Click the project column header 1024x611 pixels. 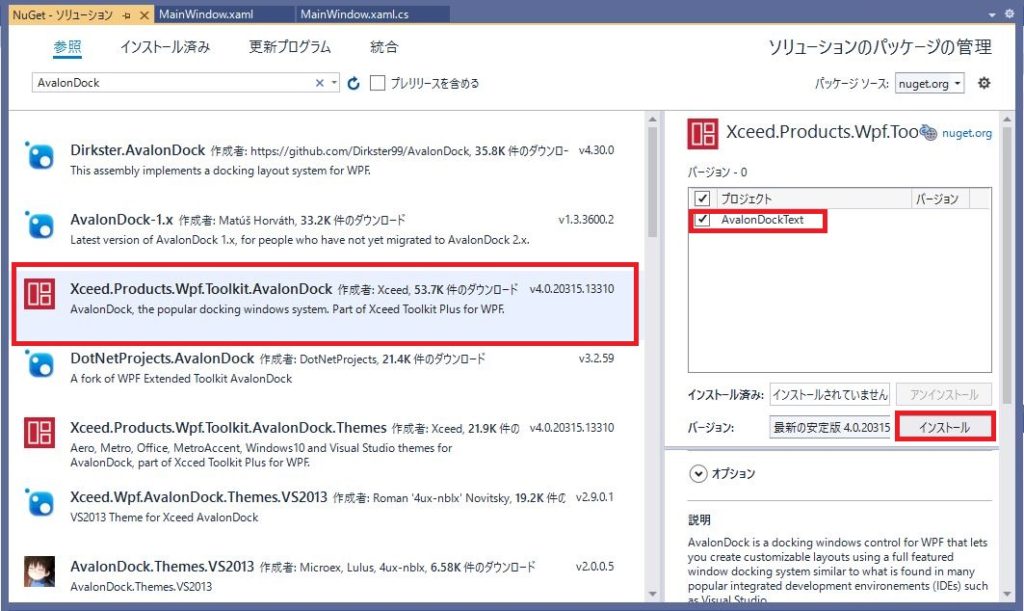[x=813, y=198]
